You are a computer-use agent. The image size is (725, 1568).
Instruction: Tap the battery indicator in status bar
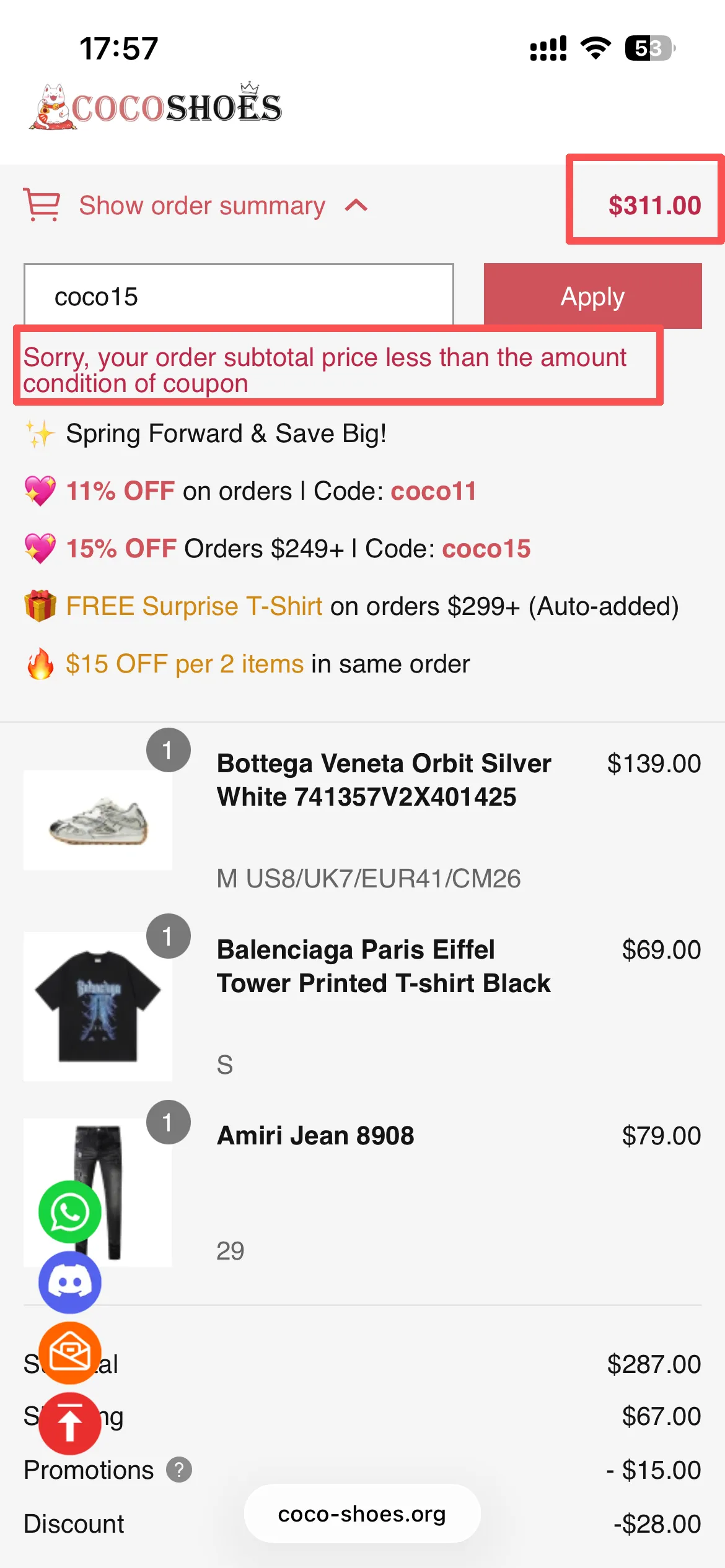coord(649,48)
